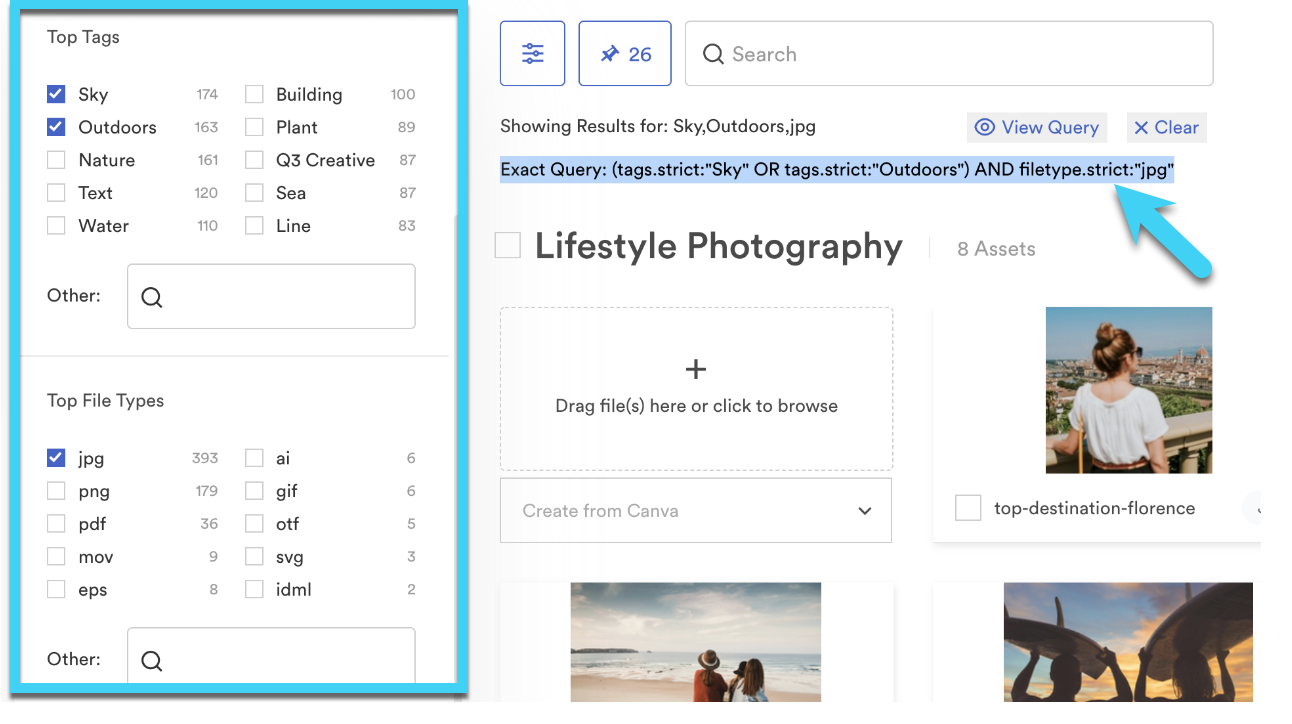Click the eye icon on View Query
Viewport: 1292px width, 724px height.
tap(985, 127)
